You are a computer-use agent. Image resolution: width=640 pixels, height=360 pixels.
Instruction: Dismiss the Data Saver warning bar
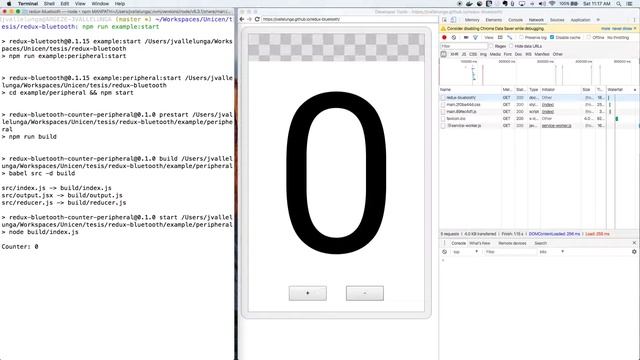pyautogui.click(x=635, y=29)
